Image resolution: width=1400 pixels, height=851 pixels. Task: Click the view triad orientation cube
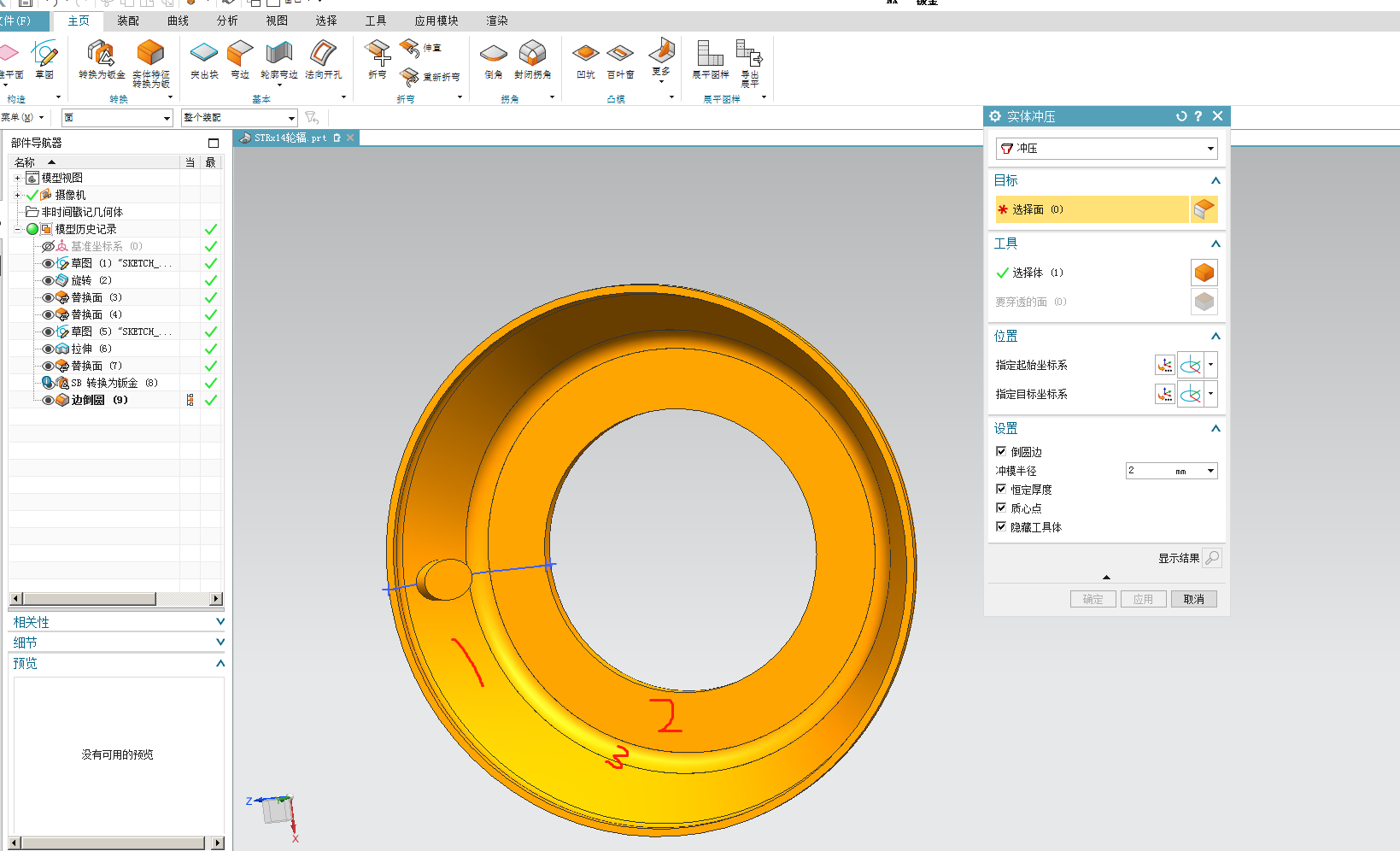[277, 810]
